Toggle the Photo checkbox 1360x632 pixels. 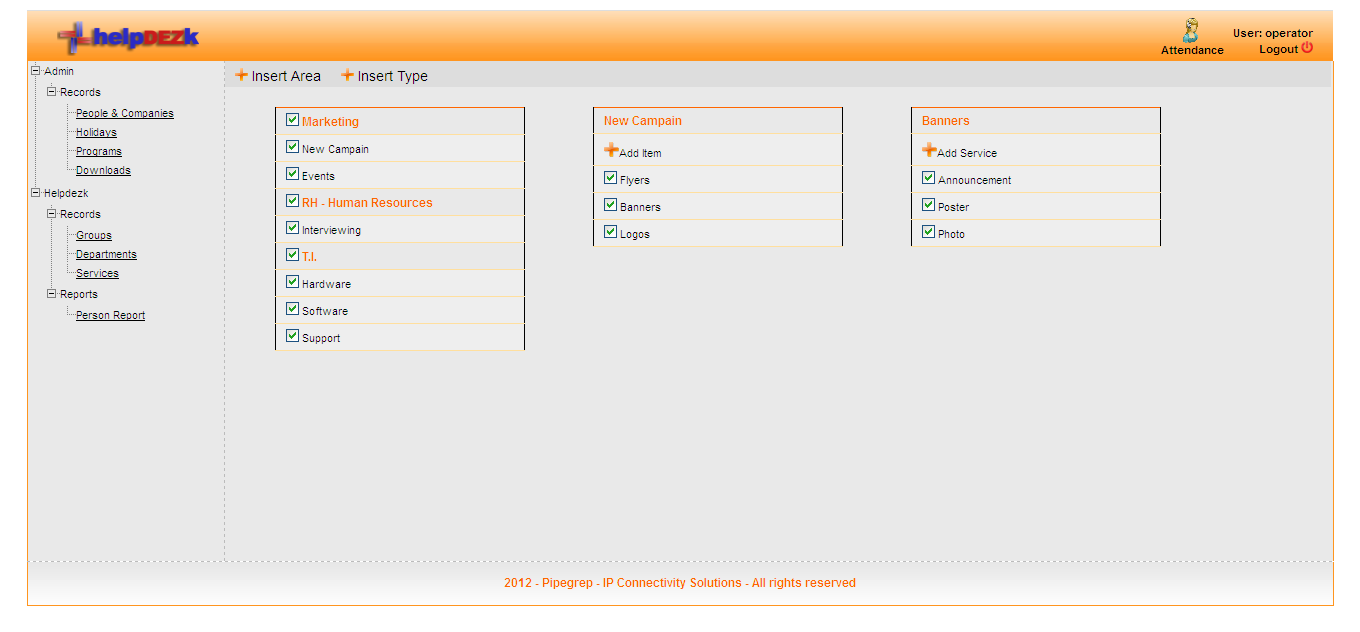click(928, 230)
